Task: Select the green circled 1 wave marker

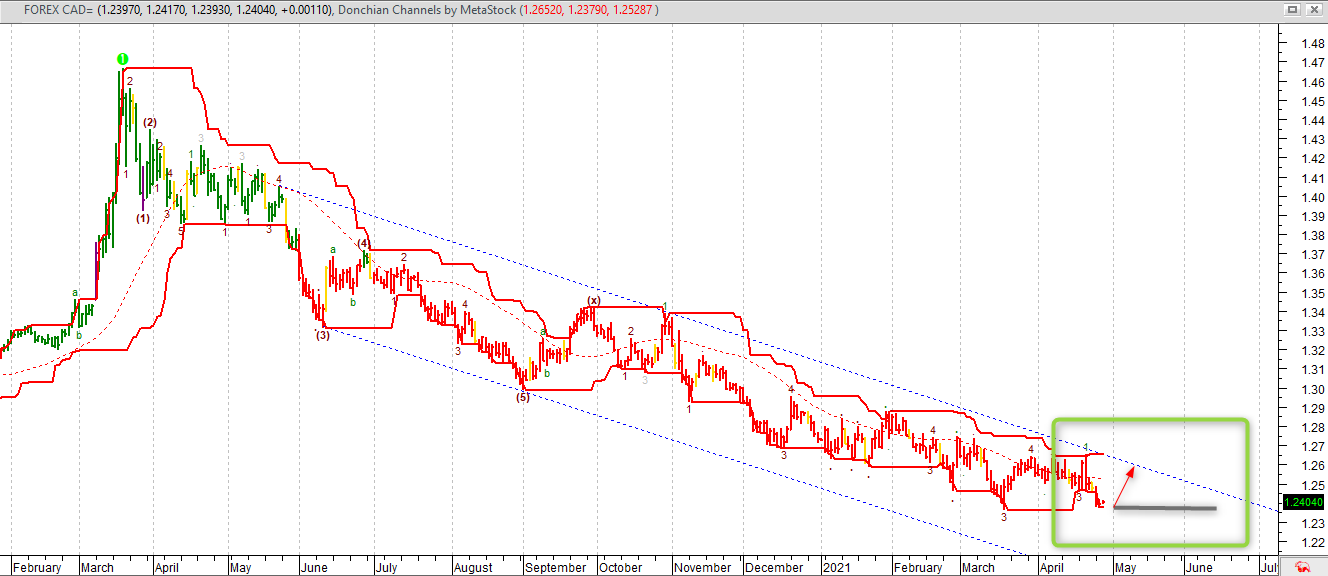Action: click(x=122, y=59)
